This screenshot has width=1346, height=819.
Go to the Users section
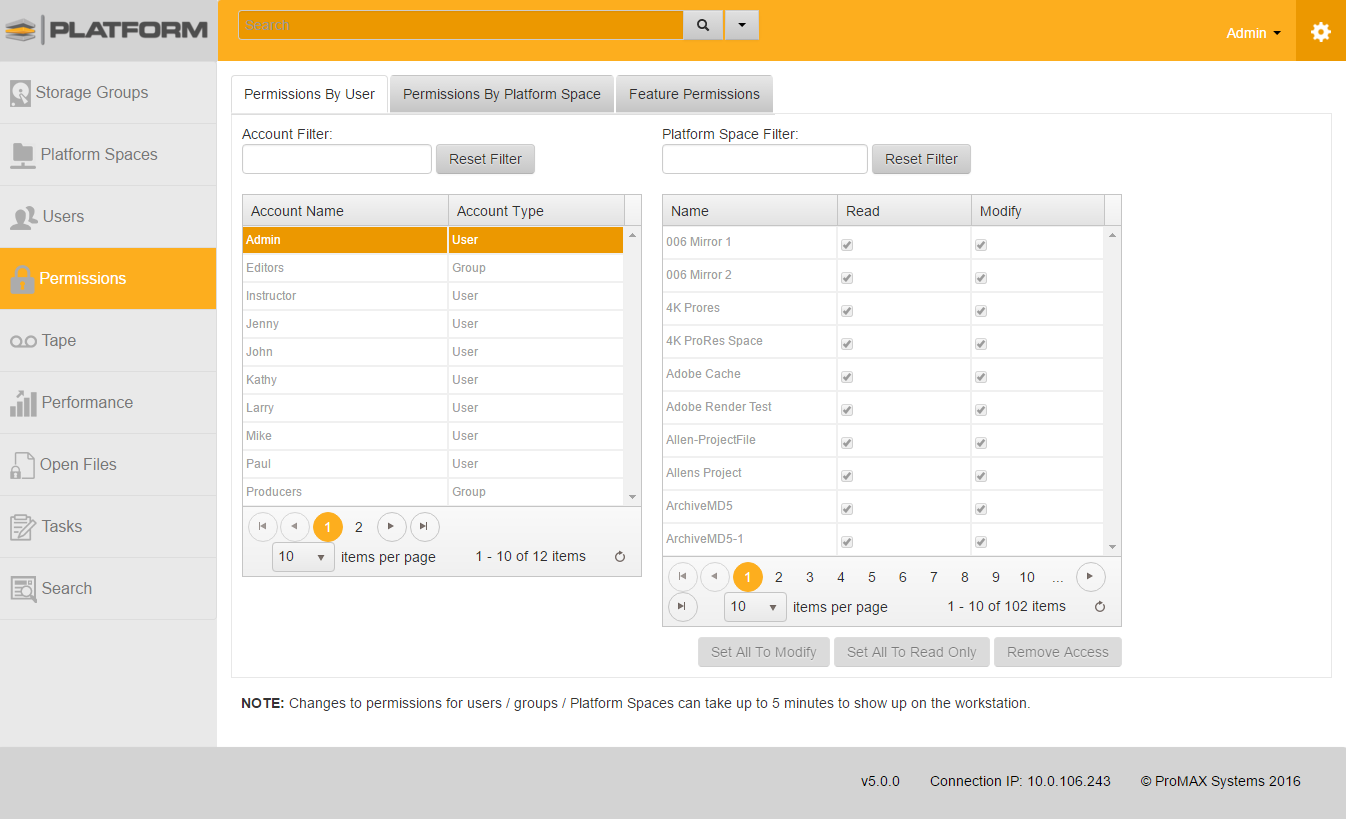point(108,217)
